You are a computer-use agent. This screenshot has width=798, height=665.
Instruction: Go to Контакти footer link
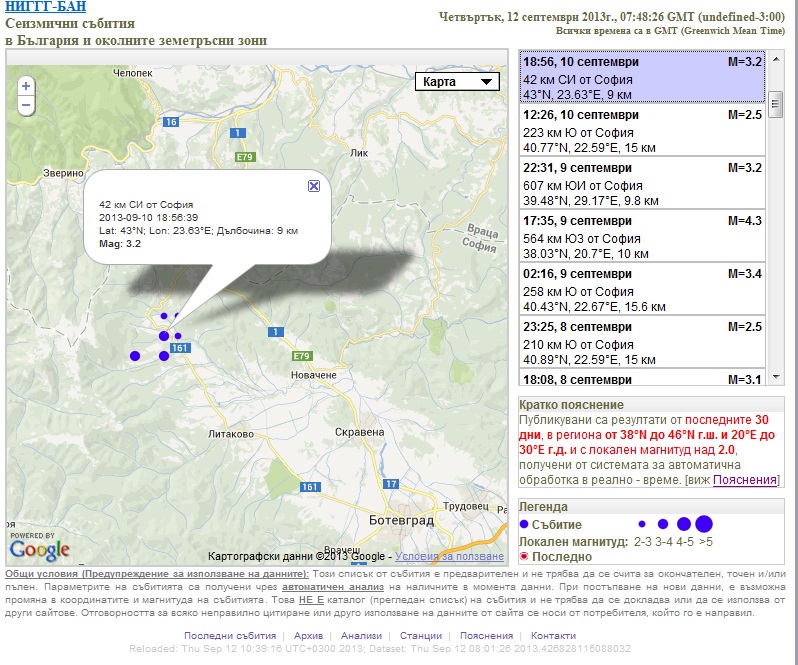click(x=553, y=635)
